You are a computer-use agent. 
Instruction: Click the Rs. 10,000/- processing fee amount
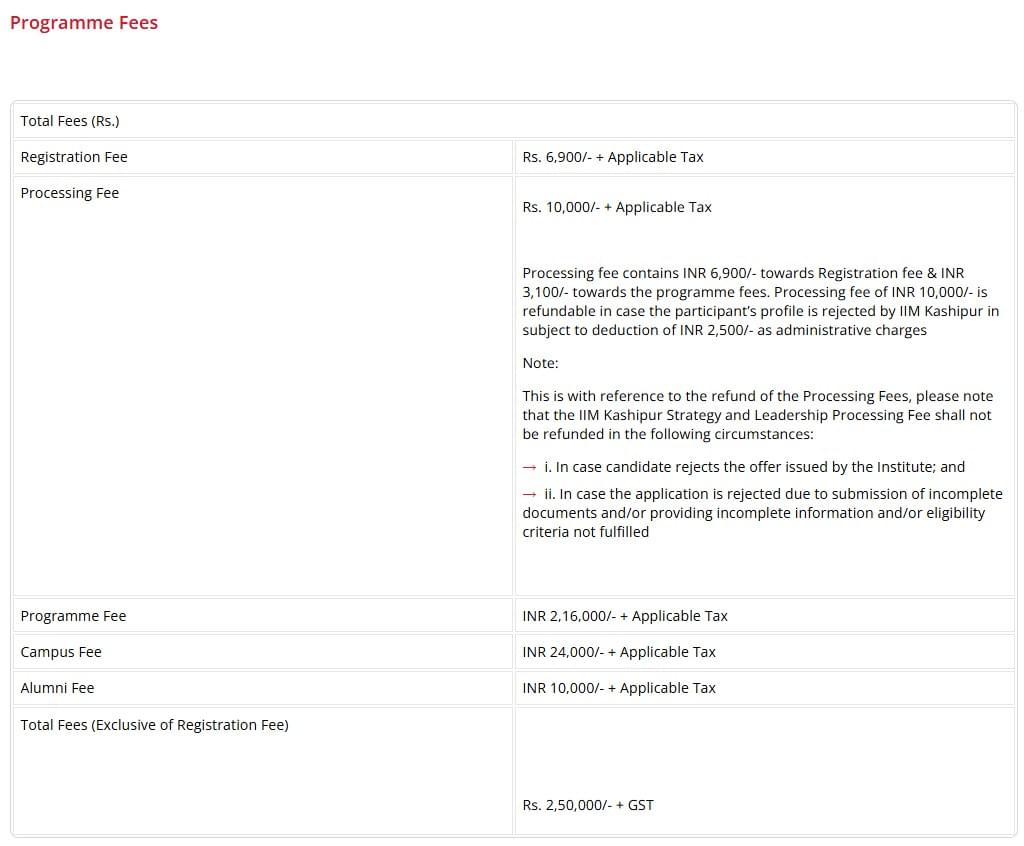(616, 207)
